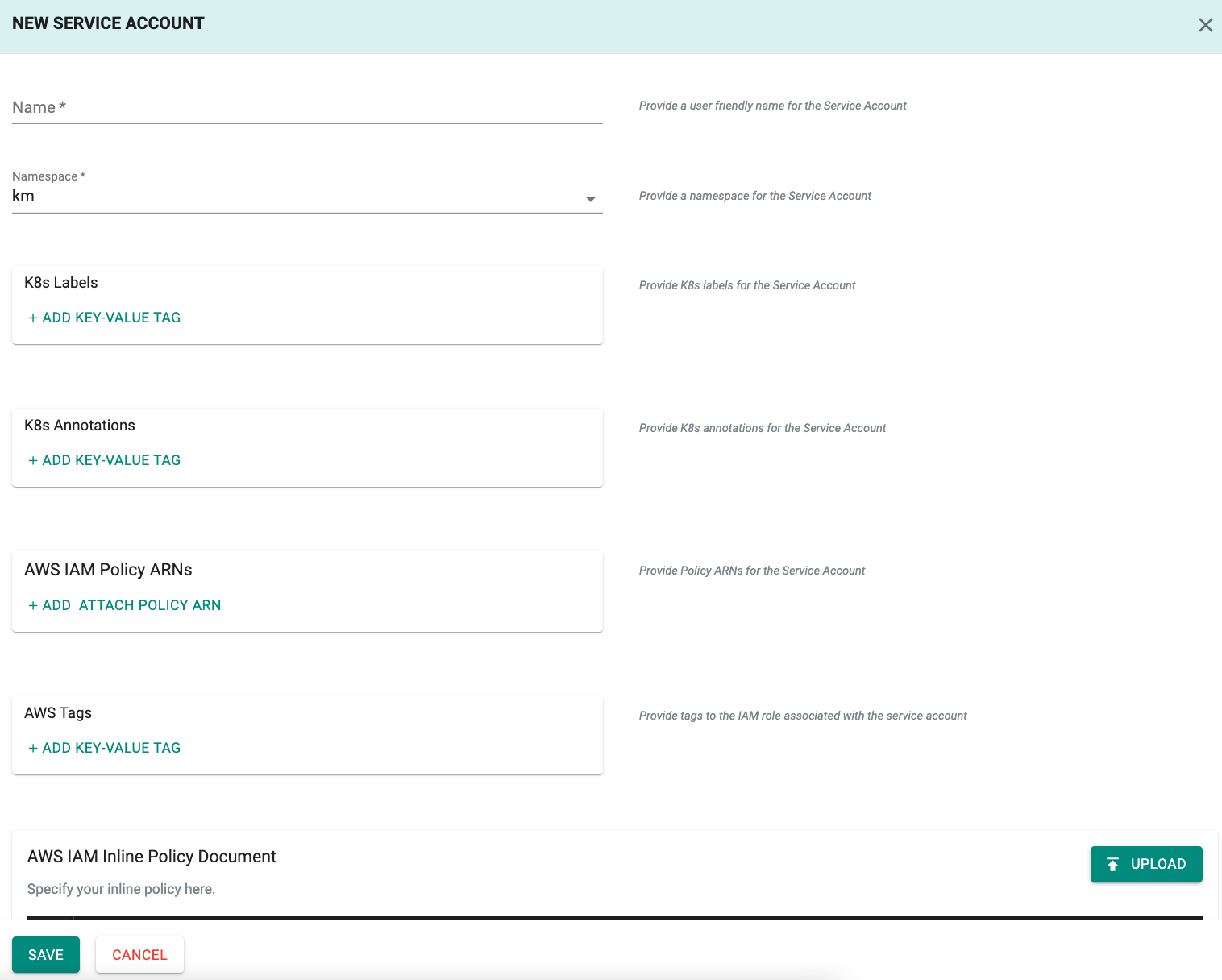Click the K8s Labels heading
This screenshot has height=980, width=1222.
(61, 283)
